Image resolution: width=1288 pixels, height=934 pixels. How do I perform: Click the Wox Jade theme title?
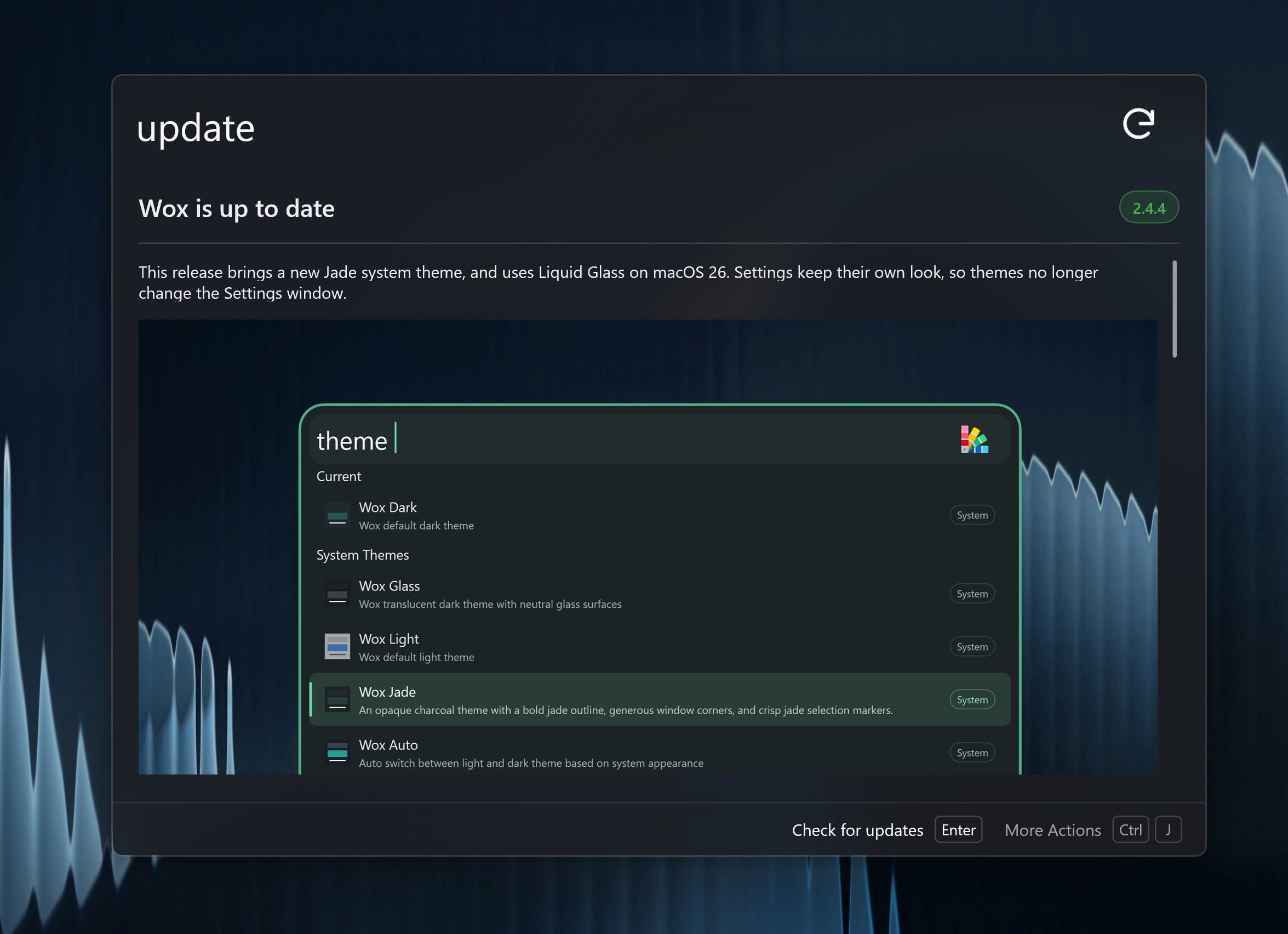[387, 692]
